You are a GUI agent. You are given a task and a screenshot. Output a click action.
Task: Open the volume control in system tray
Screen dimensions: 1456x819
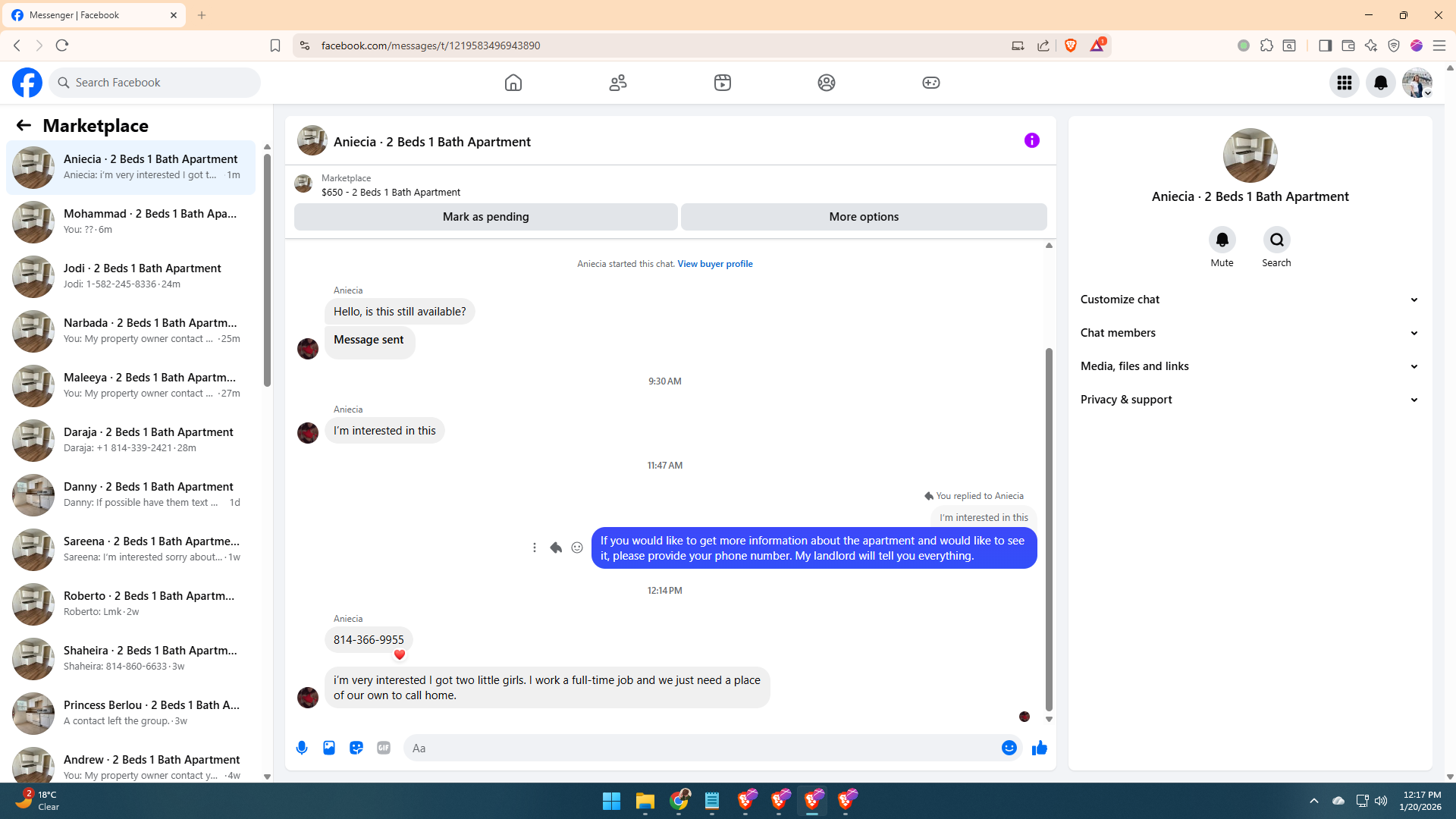click(1381, 801)
